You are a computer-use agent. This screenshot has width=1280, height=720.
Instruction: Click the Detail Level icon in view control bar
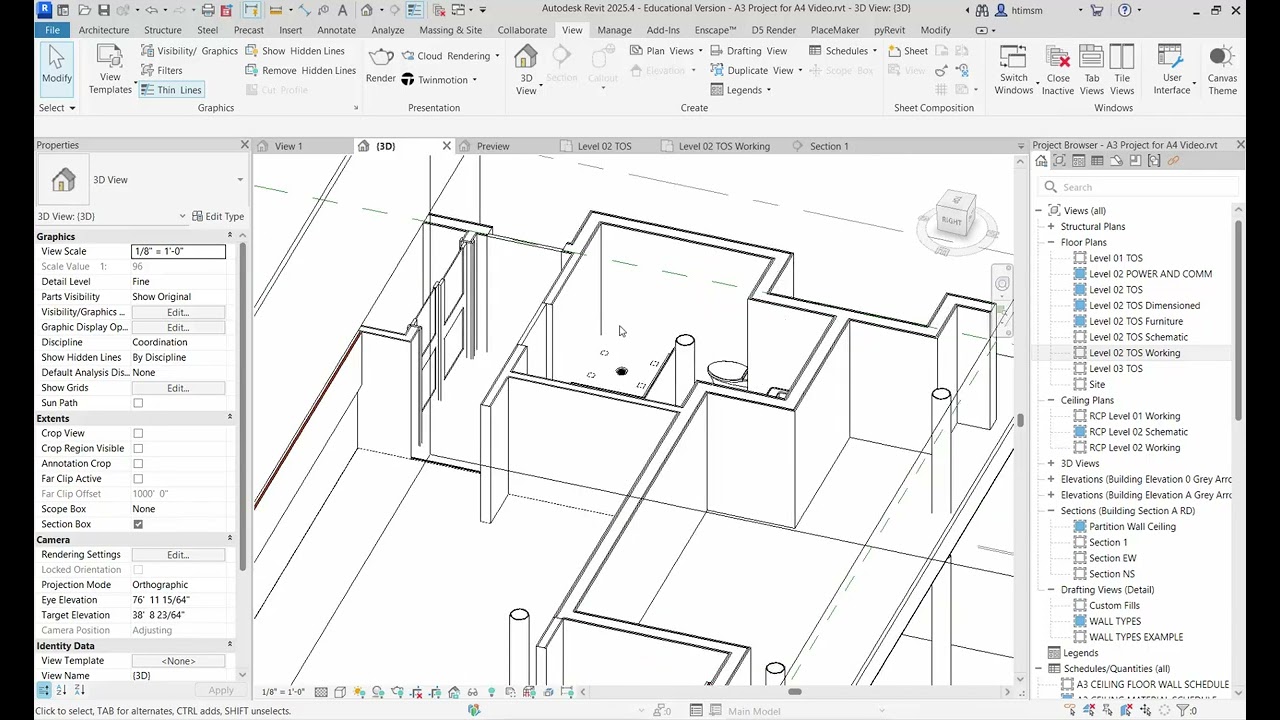pos(321,692)
